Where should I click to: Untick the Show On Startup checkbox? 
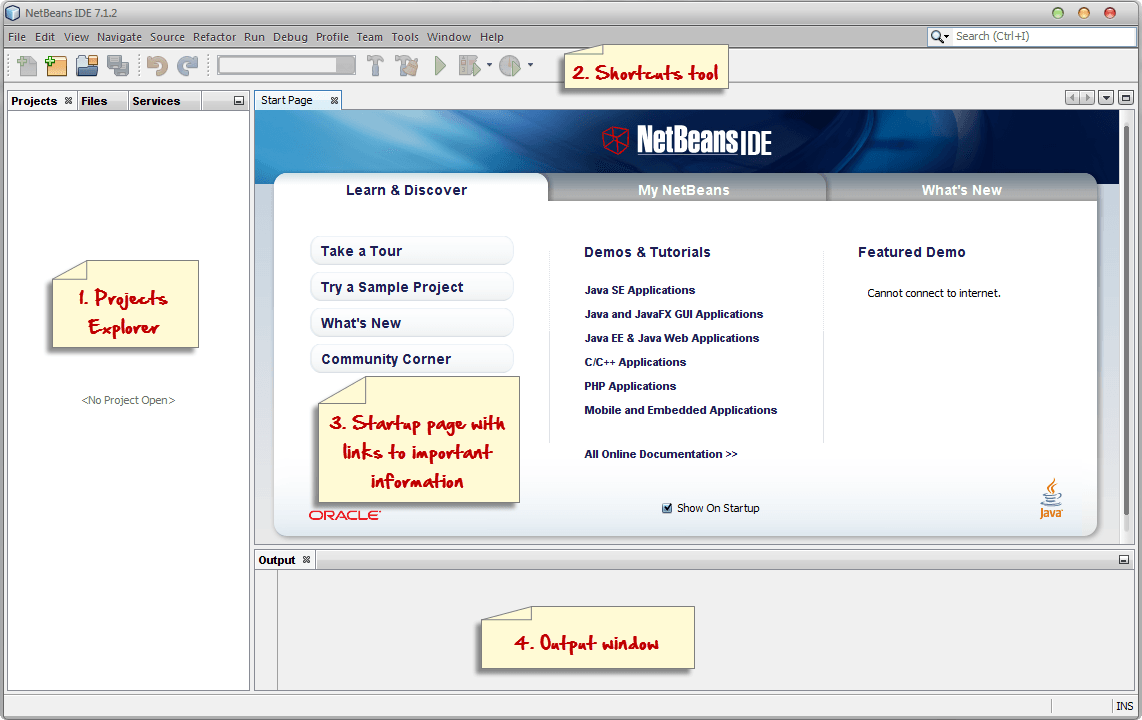[667, 508]
